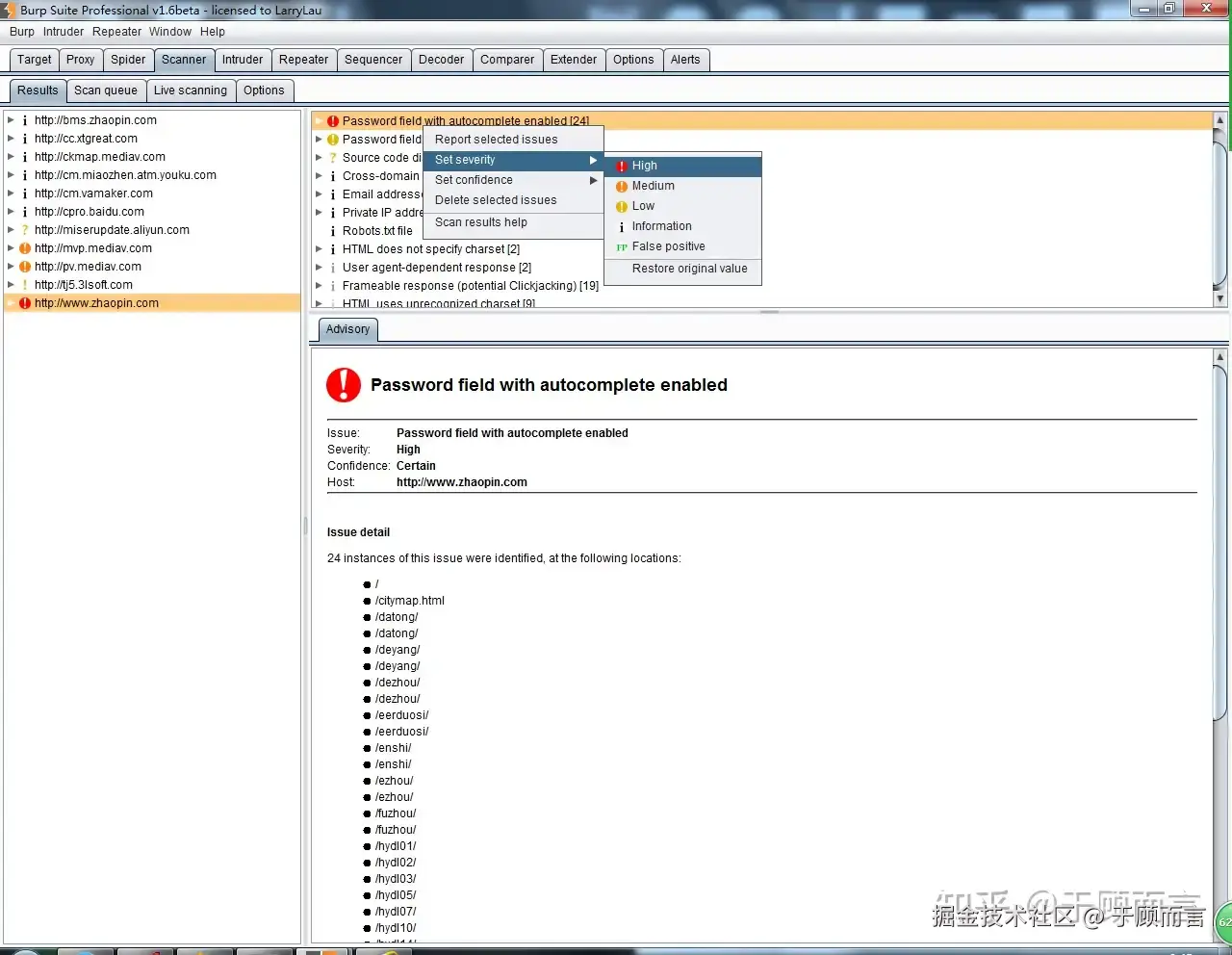Switch to Target tab
The width and height of the screenshot is (1232, 955).
tap(35, 60)
